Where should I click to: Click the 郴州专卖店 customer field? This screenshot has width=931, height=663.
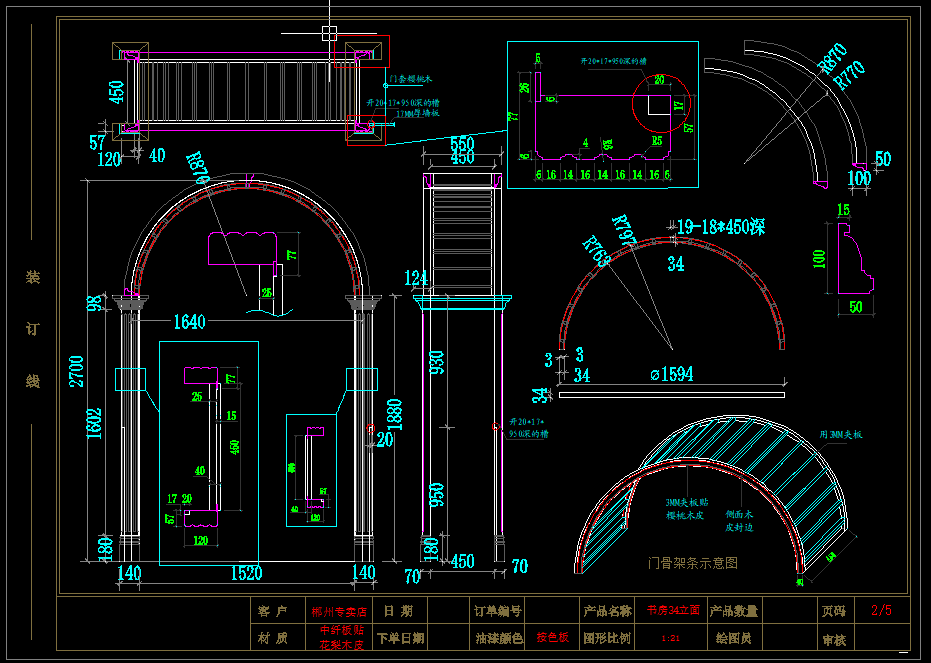(340, 611)
